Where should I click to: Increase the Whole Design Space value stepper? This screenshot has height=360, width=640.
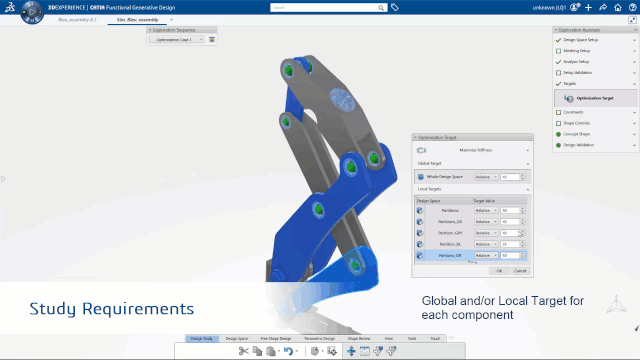[x=522, y=176]
